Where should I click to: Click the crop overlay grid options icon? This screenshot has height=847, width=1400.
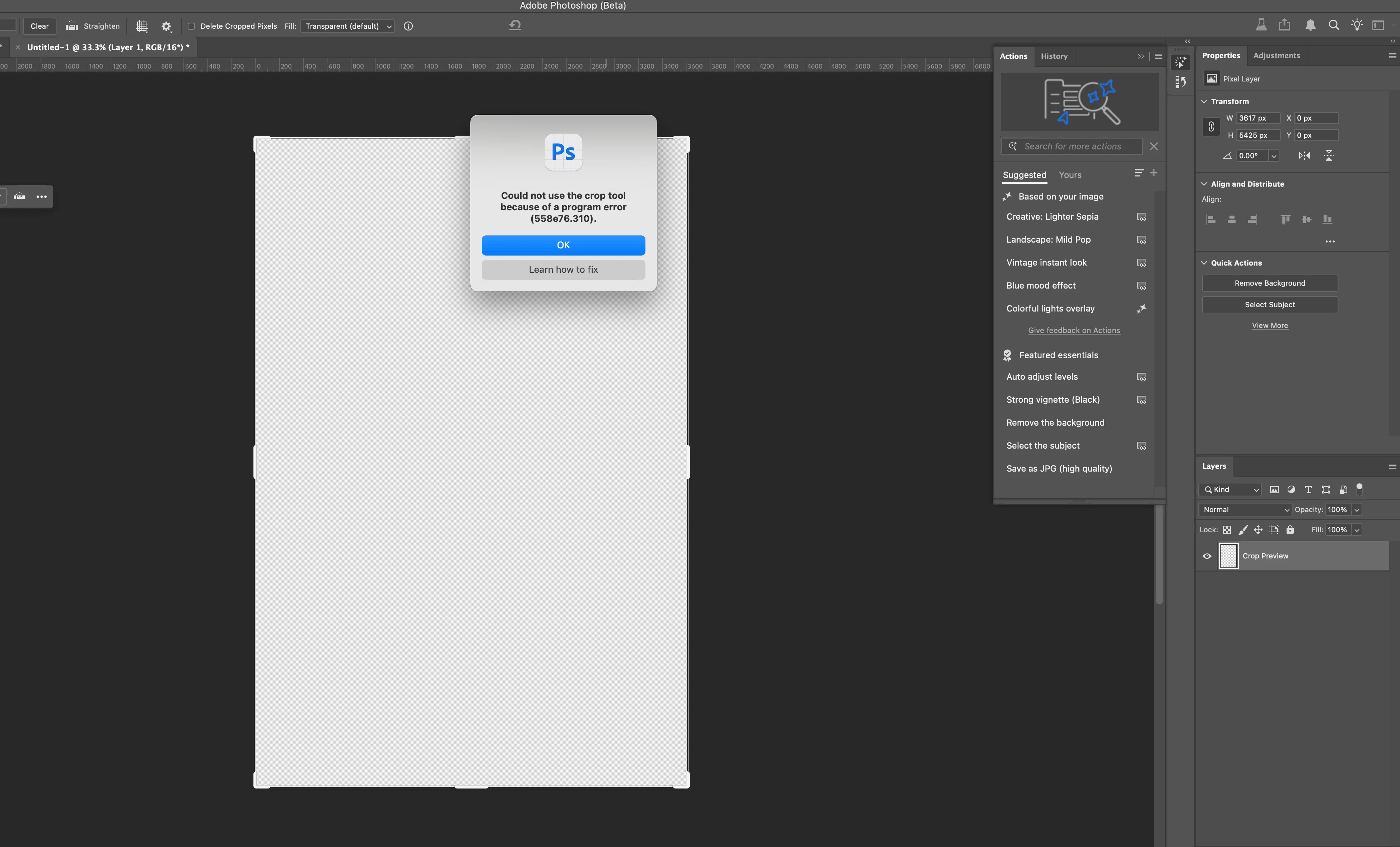click(x=142, y=26)
